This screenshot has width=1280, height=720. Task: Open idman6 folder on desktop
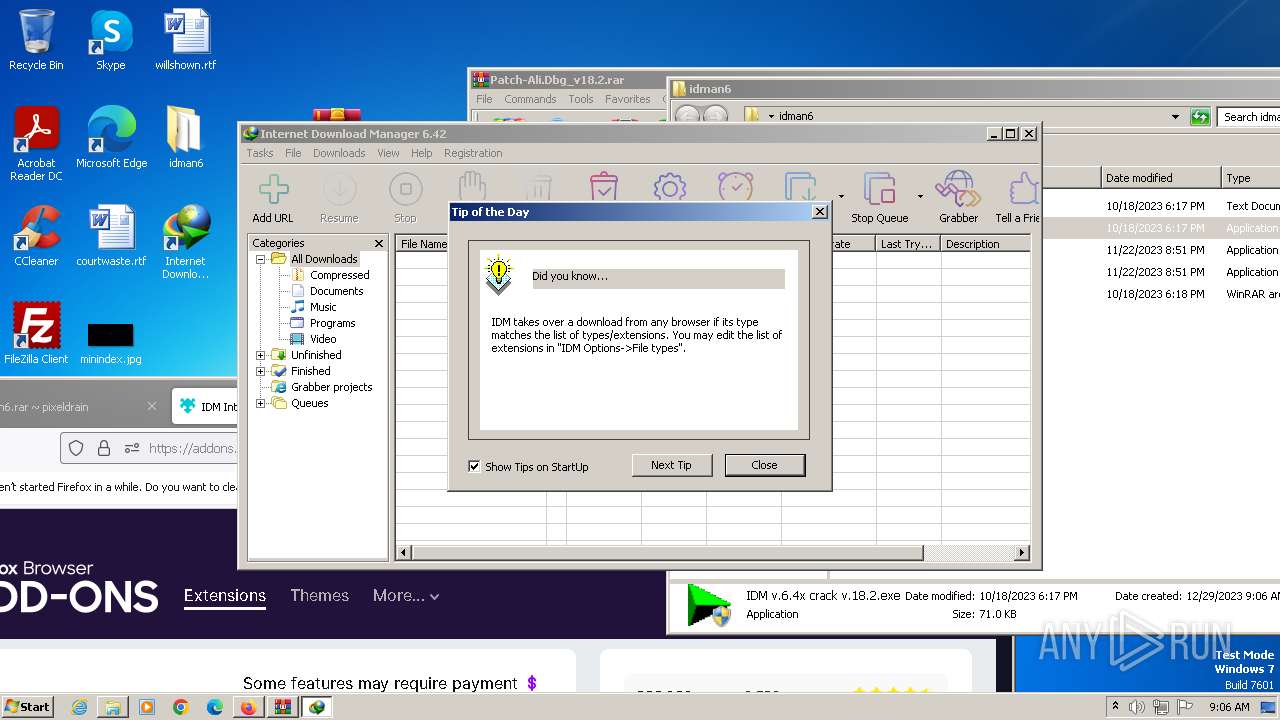point(185,138)
